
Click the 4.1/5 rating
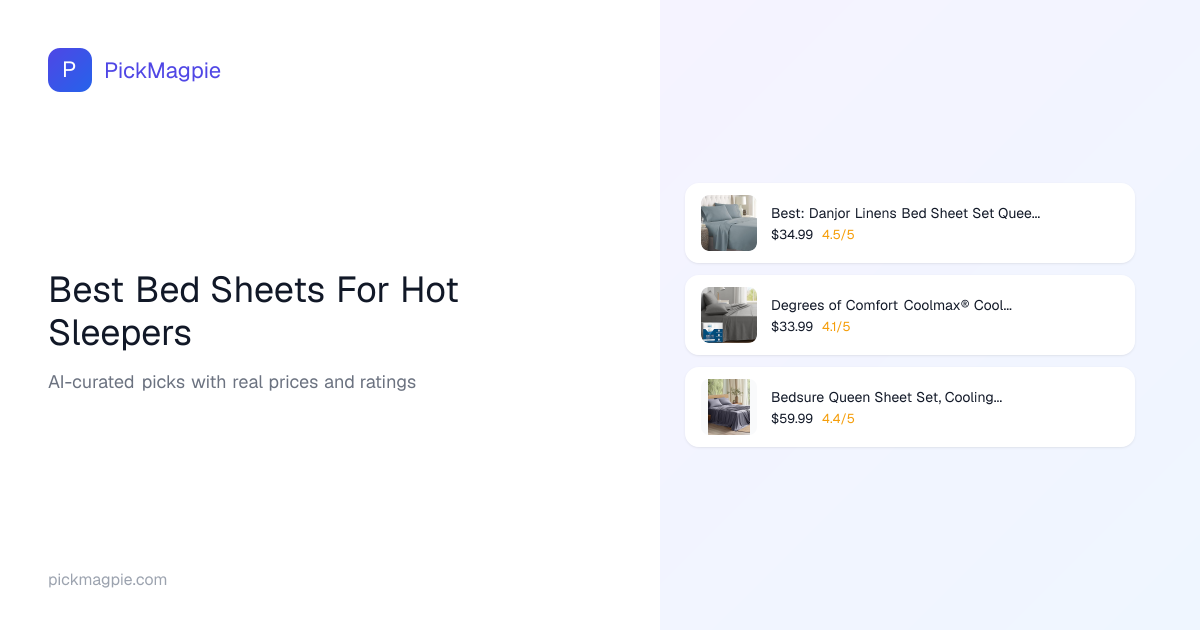[838, 327]
